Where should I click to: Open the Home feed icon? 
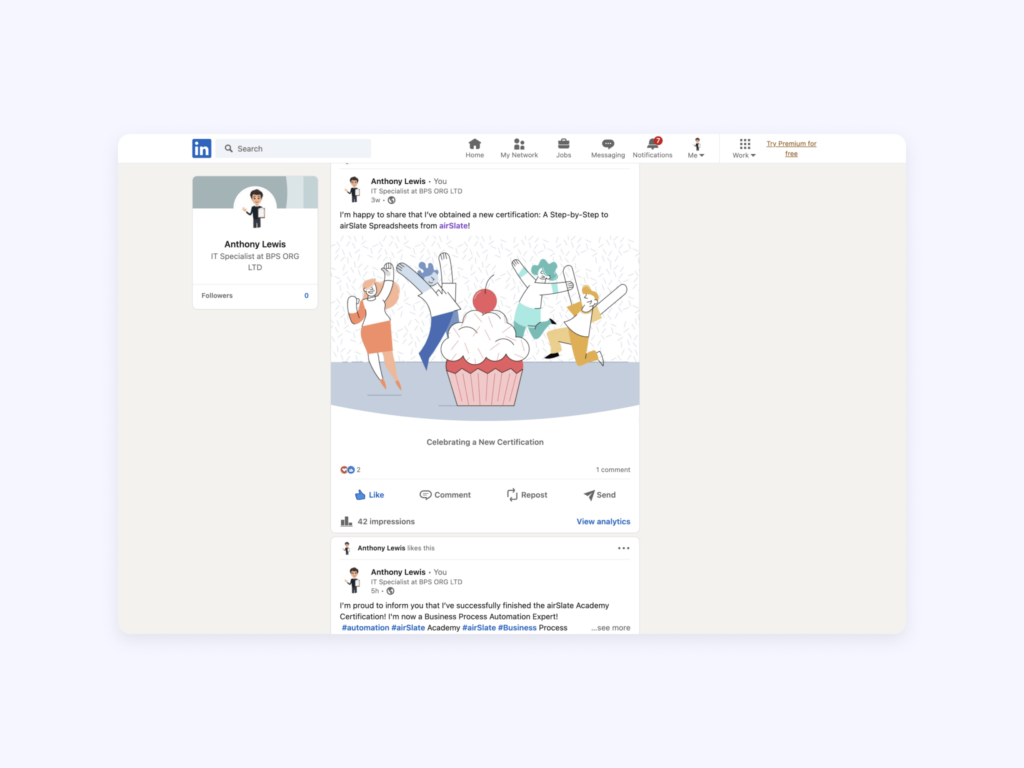click(474, 144)
